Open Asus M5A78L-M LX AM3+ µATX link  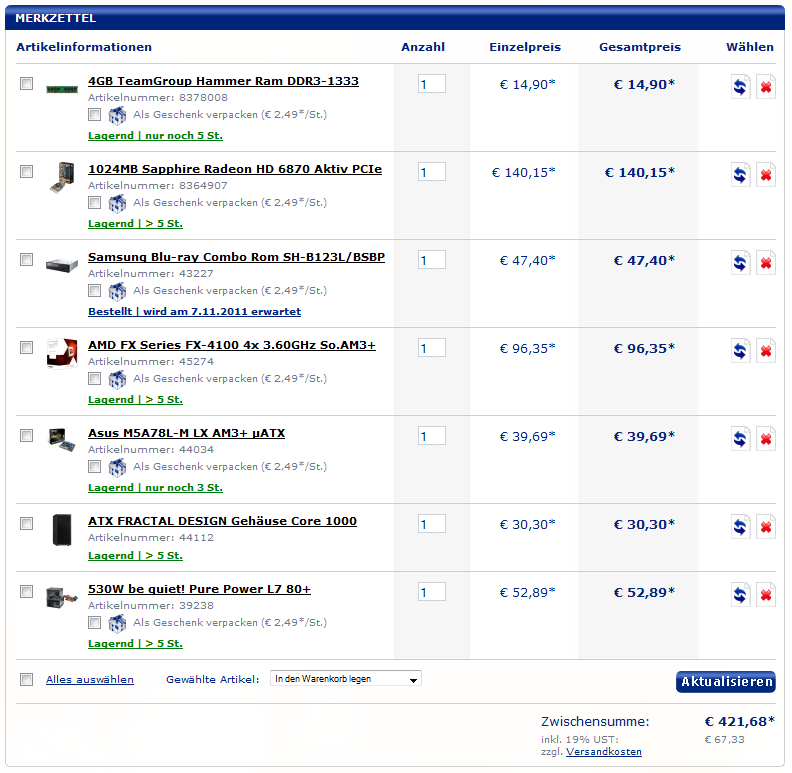point(186,433)
